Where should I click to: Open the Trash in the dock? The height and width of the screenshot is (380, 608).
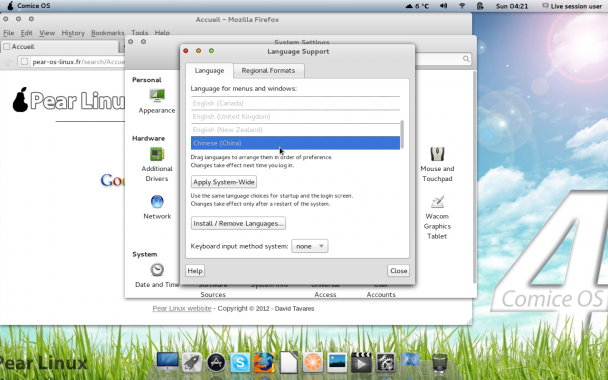tap(439, 363)
